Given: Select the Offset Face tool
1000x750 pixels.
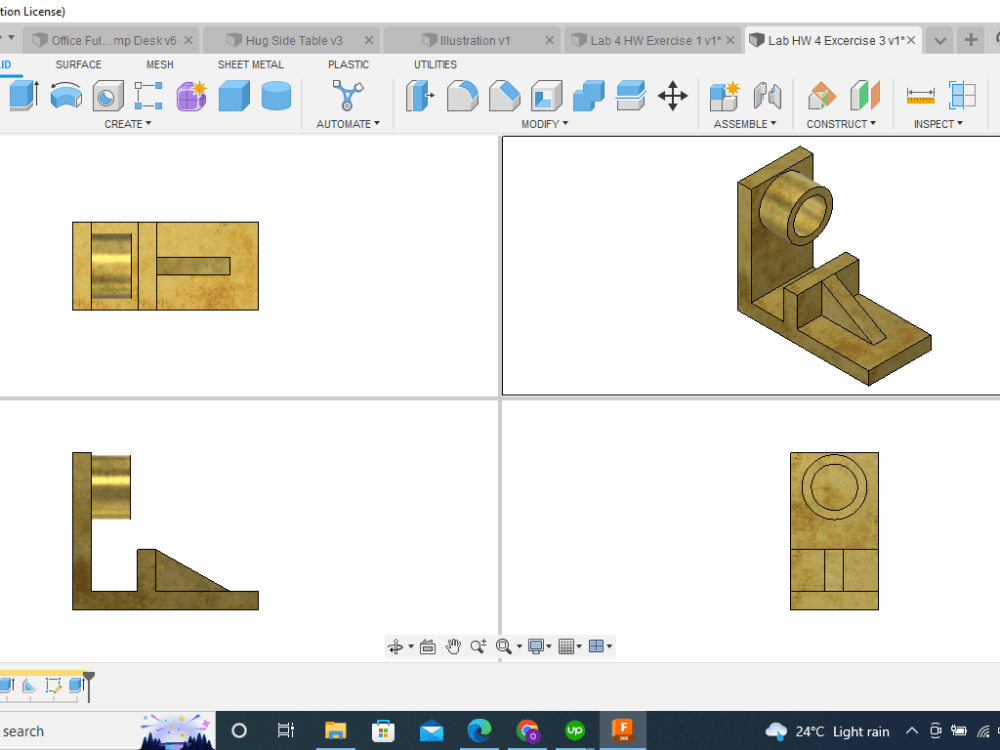Looking at the screenshot, I should click(631, 96).
